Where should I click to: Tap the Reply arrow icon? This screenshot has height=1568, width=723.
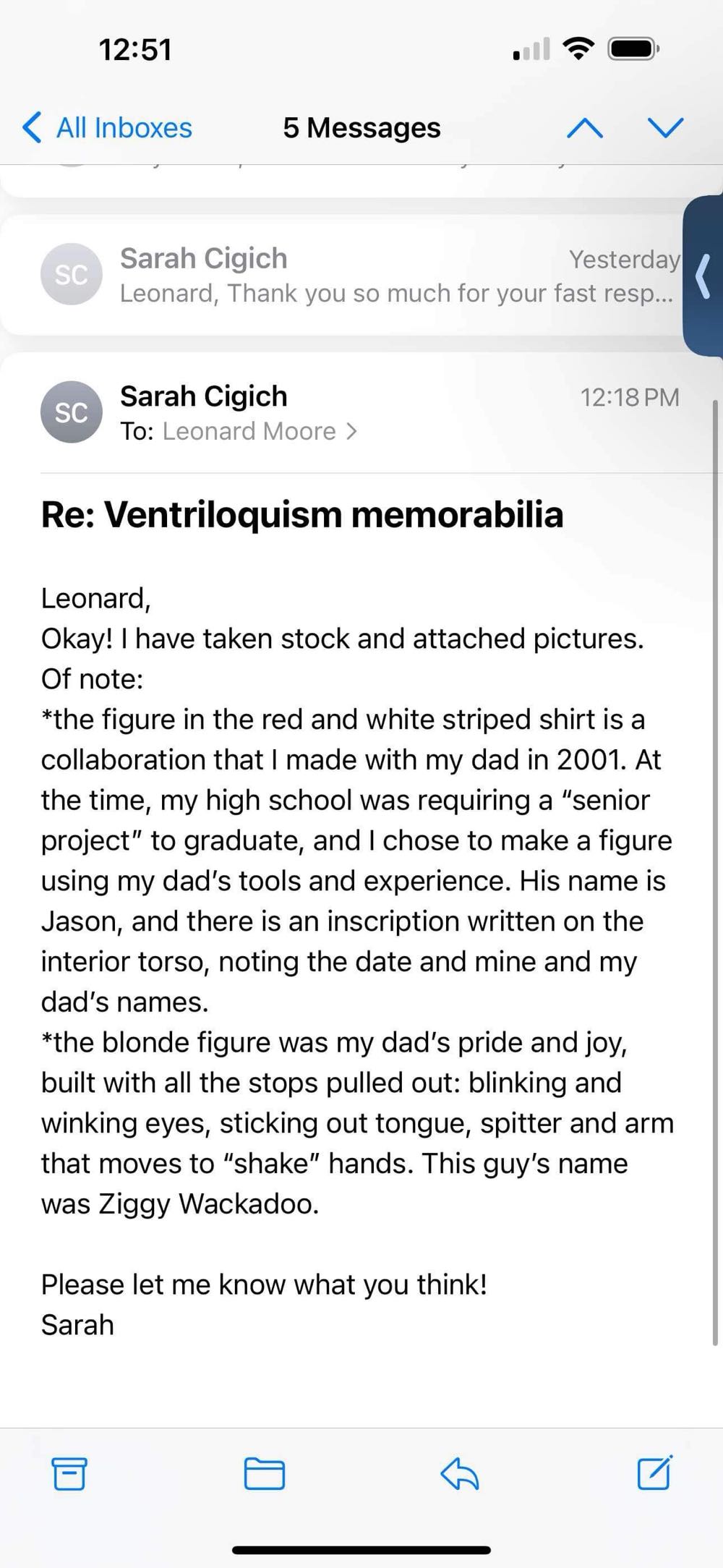tap(460, 1473)
